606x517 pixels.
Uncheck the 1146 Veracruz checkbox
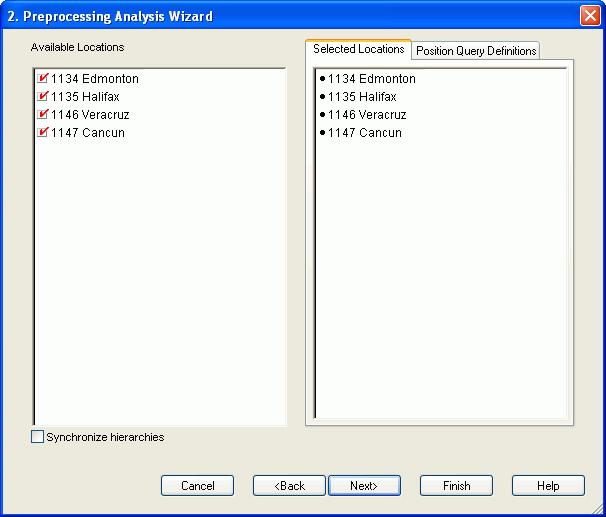pos(43,114)
